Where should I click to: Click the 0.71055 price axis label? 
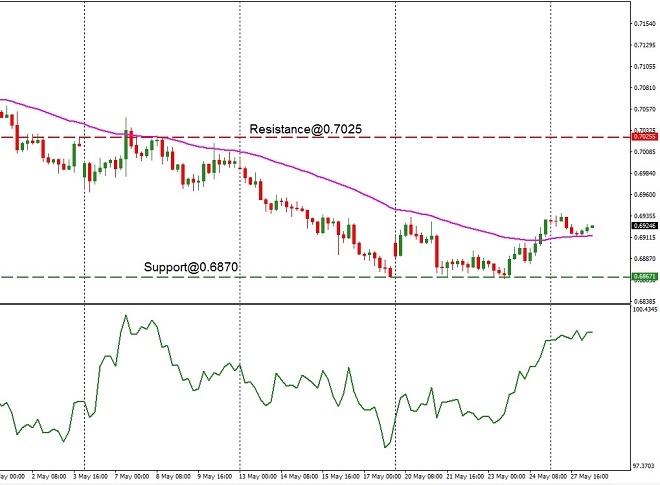point(645,67)
